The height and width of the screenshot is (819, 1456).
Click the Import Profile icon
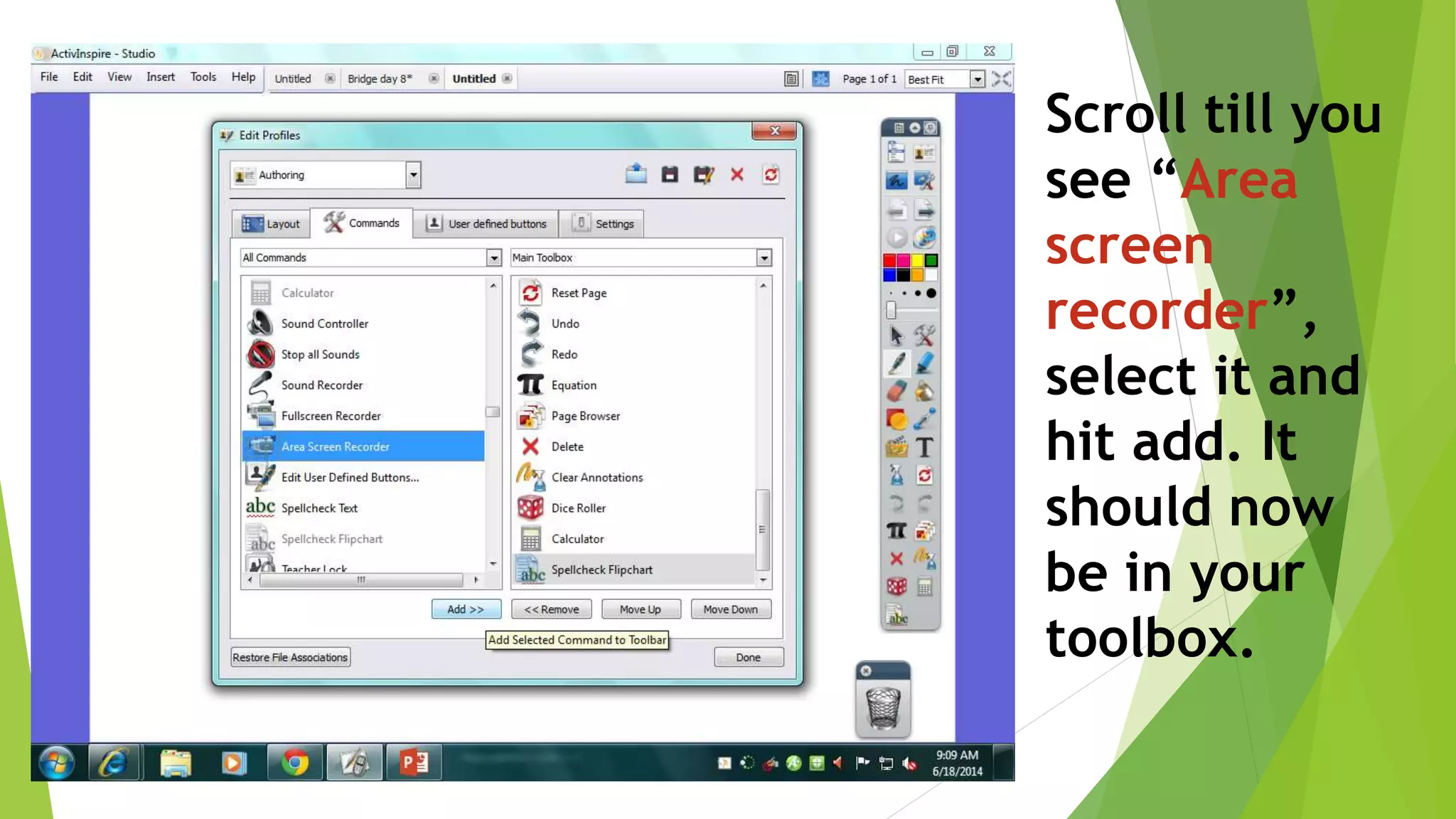pyautogui.click(x=636, y=174)
